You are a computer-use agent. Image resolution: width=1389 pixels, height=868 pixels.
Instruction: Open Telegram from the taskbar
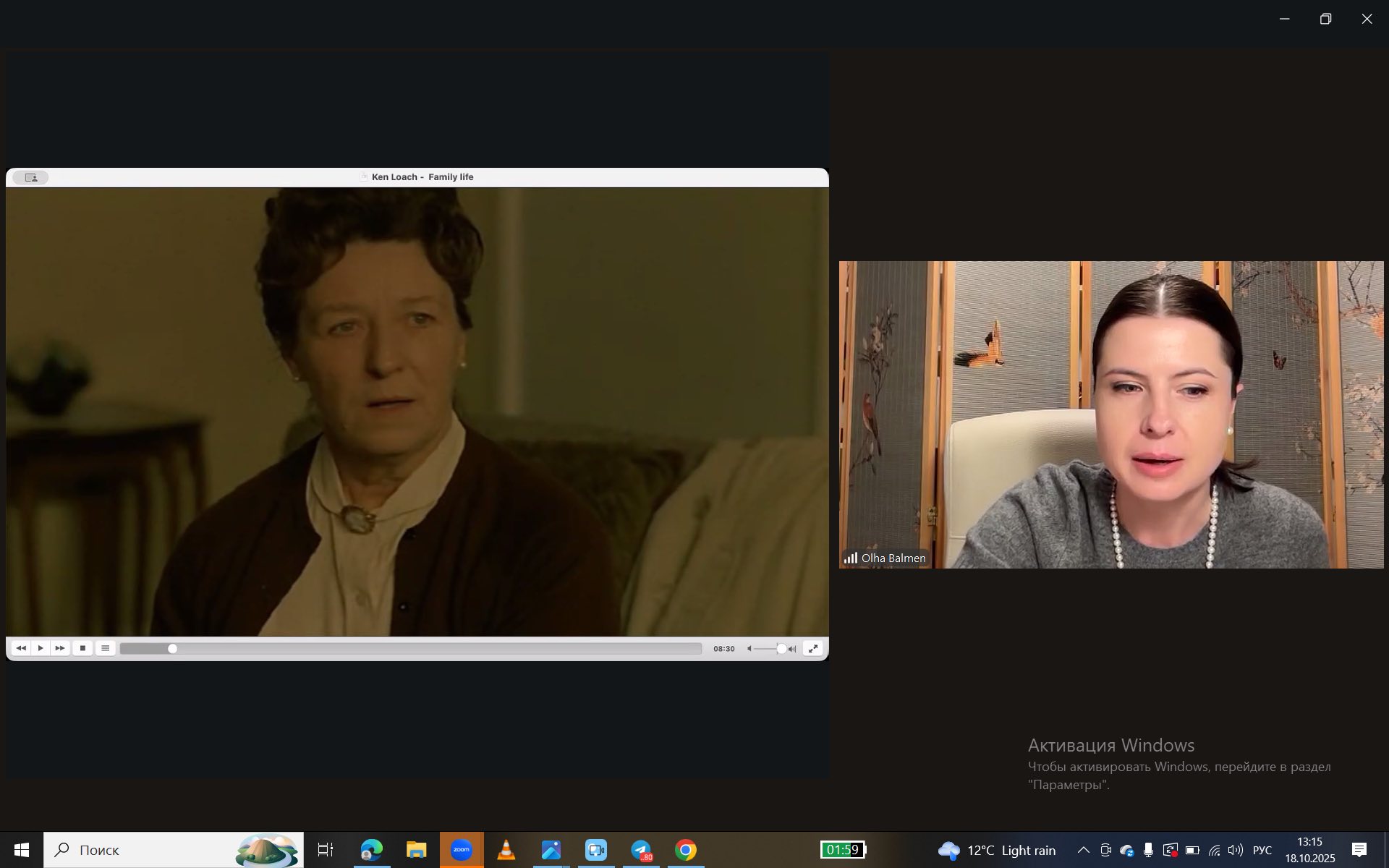point(641,850)
